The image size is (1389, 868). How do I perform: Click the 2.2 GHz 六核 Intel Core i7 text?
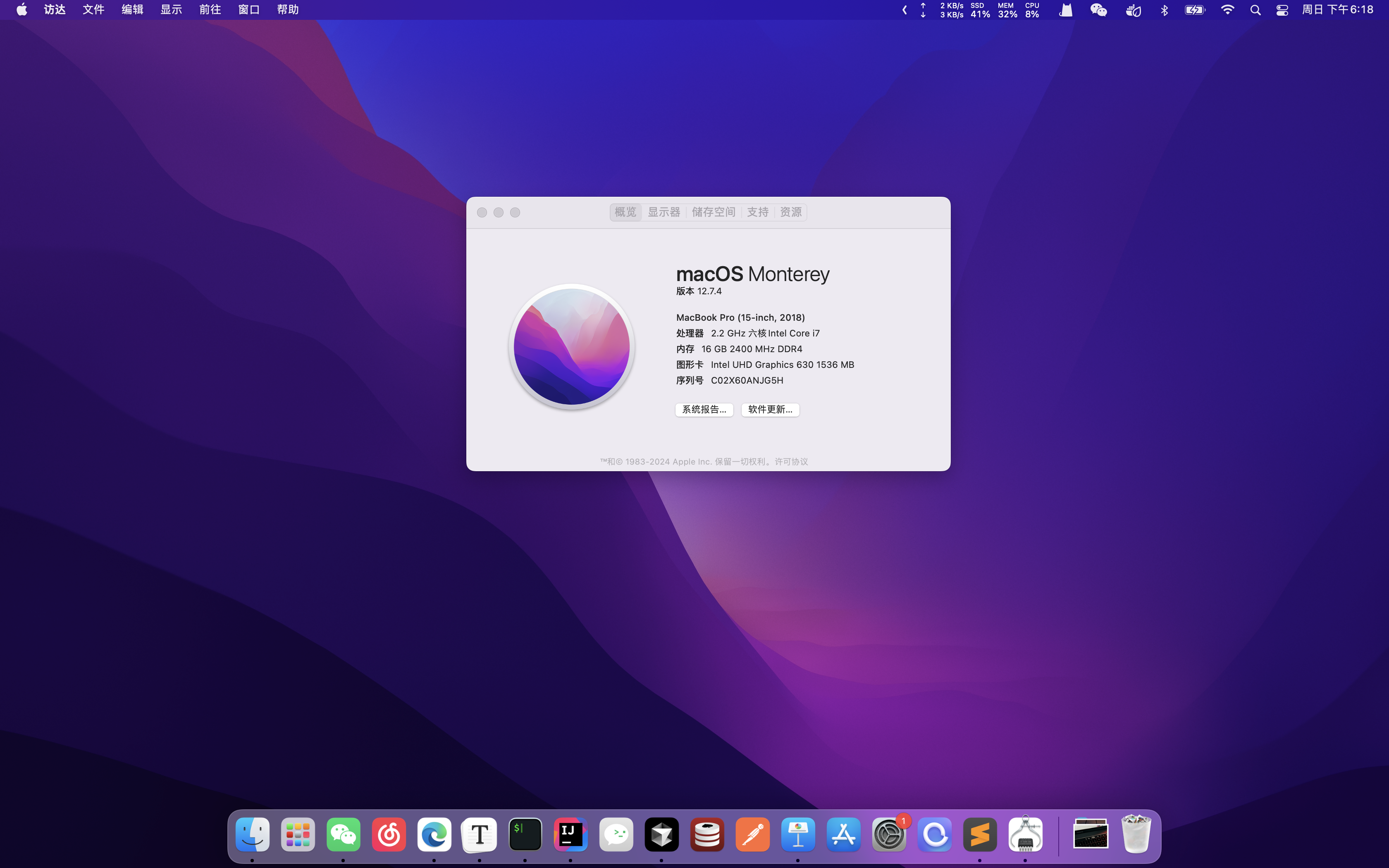765,333
